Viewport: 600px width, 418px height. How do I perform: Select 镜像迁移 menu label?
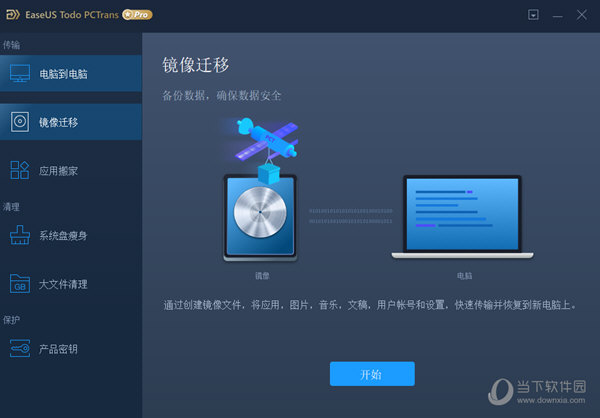click(x=59, y=122)
